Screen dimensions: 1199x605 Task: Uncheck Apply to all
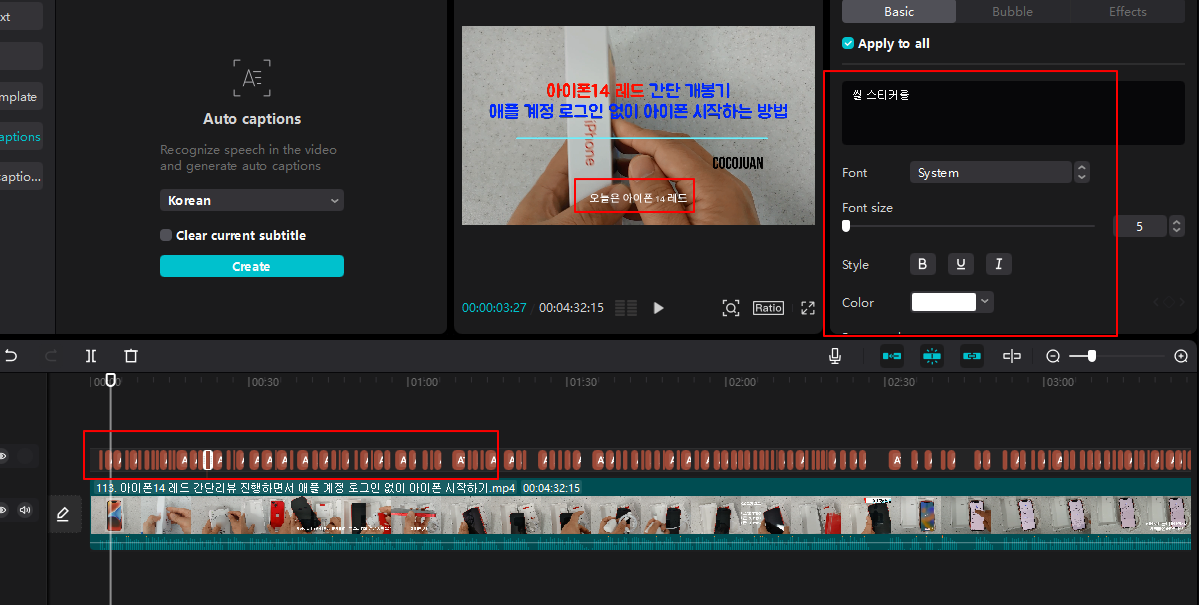(x=848, y=44)
